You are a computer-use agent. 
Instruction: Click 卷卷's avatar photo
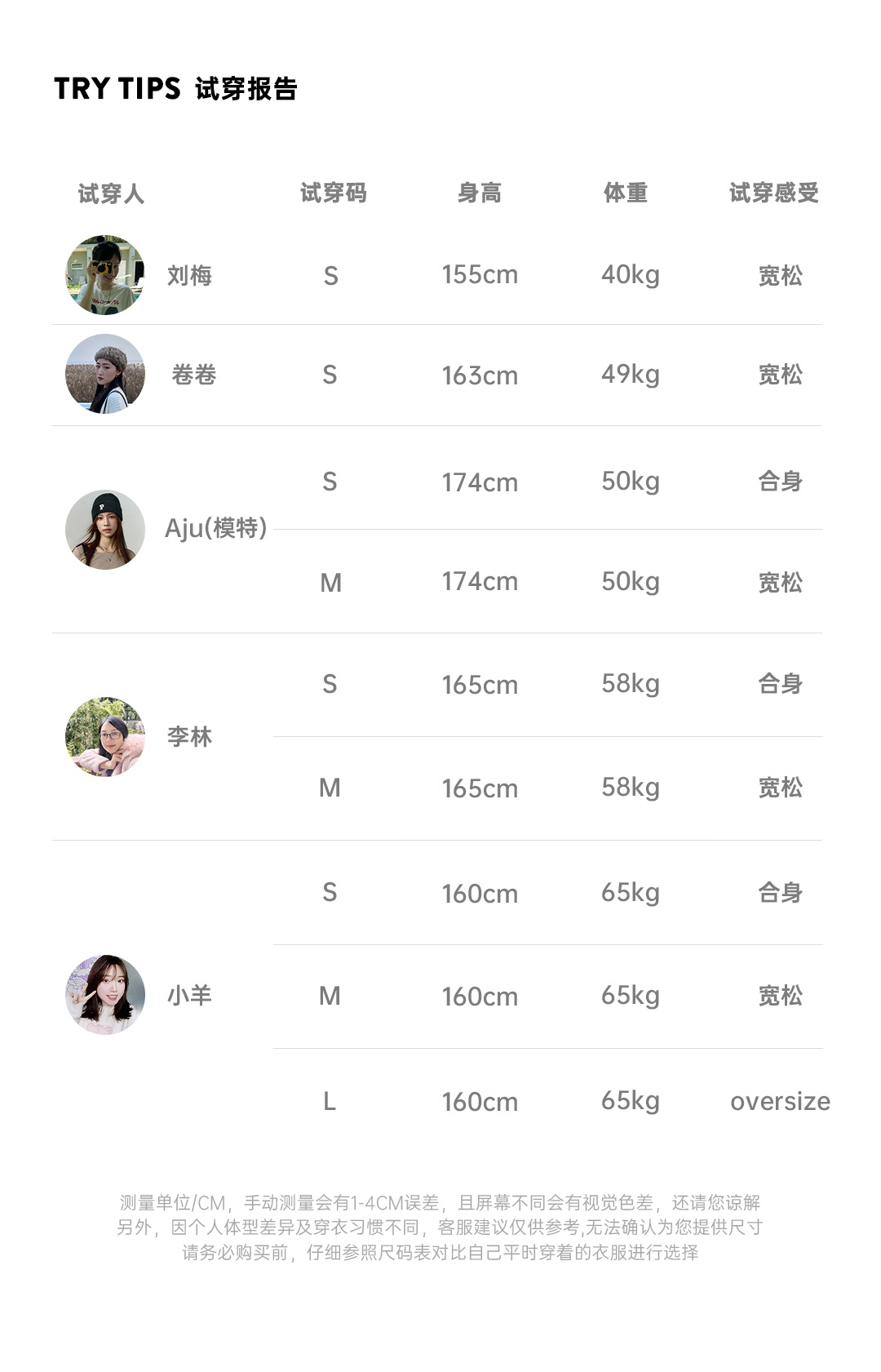(x=104, y=374)
